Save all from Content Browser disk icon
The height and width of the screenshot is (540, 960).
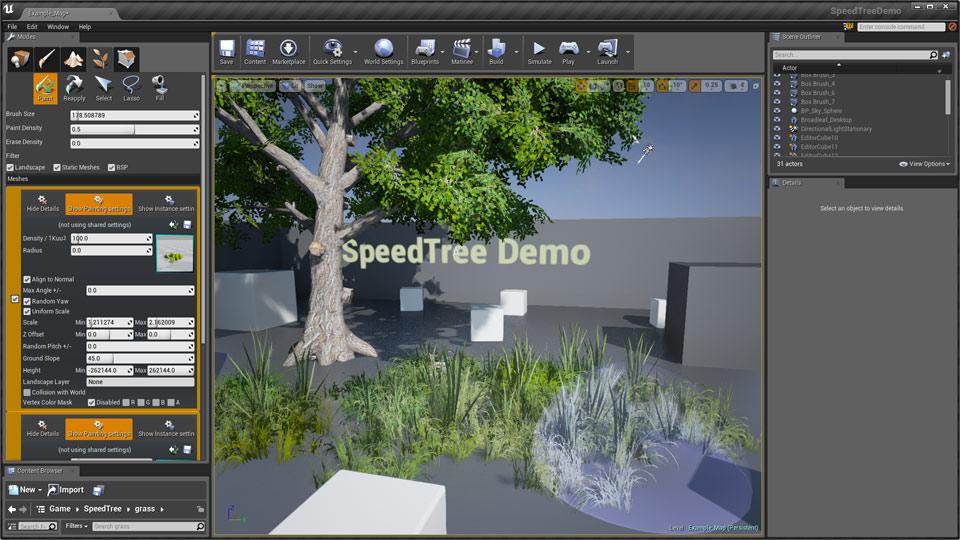point(98,490)
